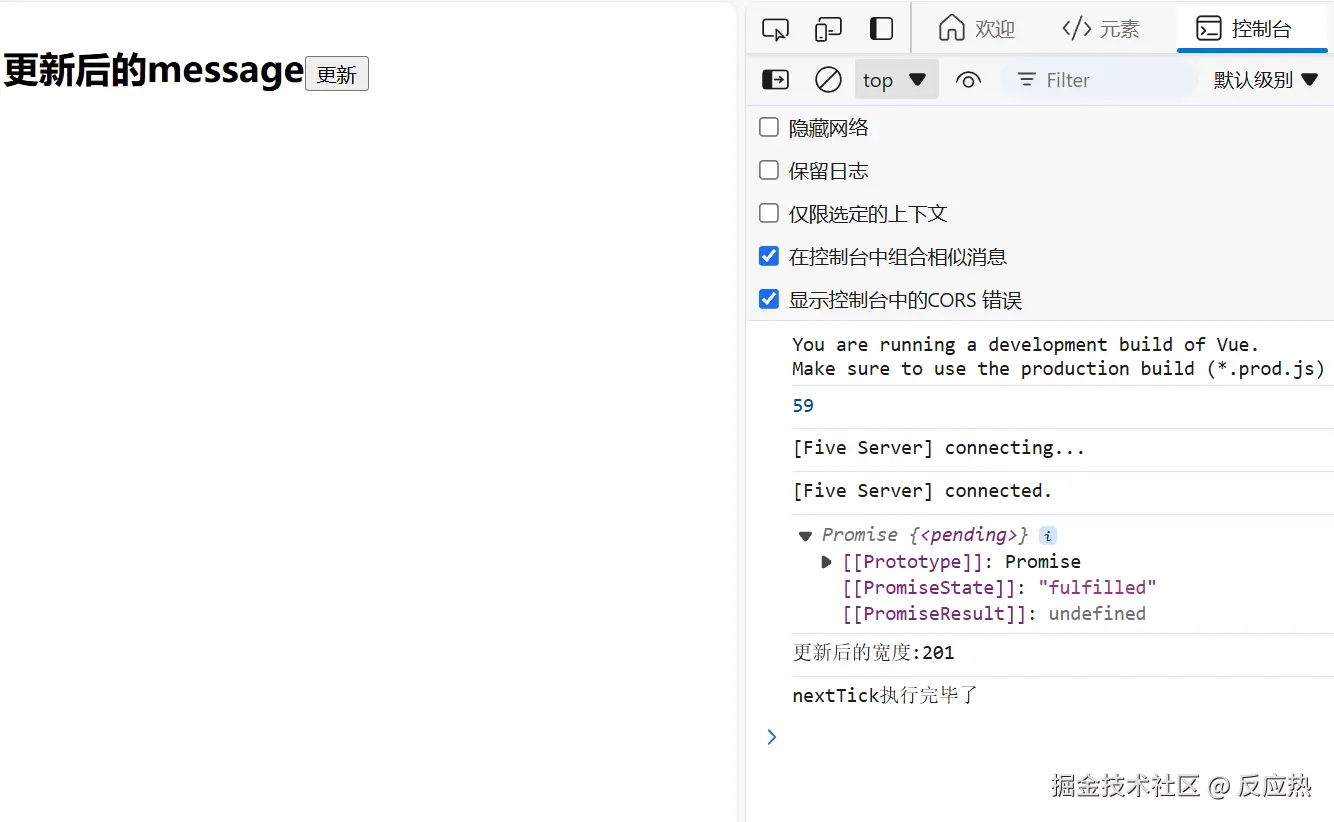Expand the [[Prototype]]: Promise entry
This screenshot has height=822, width=1334.
[826, 562]
